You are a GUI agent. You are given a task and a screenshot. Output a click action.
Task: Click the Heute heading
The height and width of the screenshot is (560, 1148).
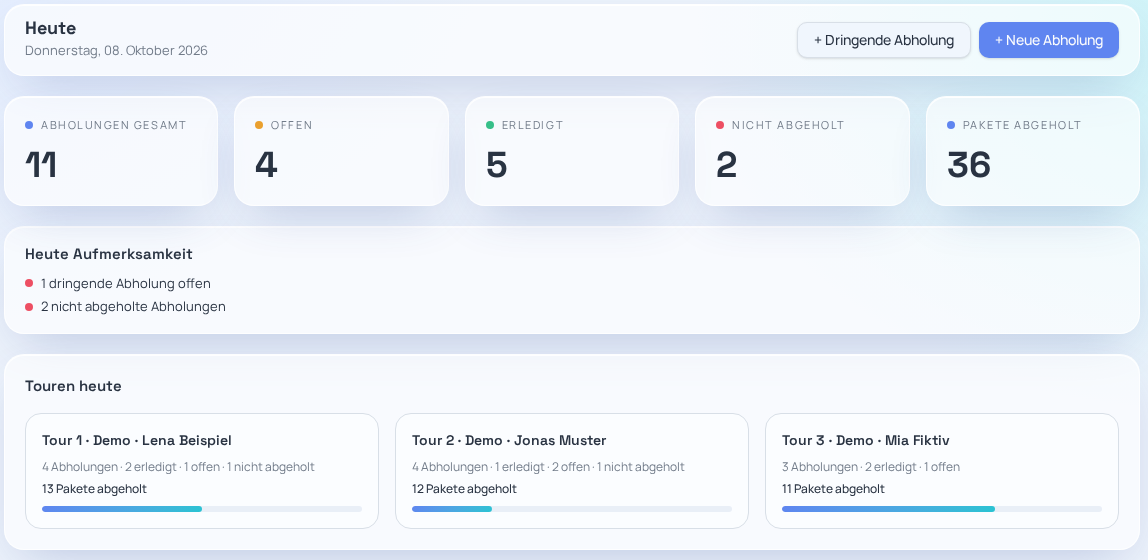tap(51, 28)
